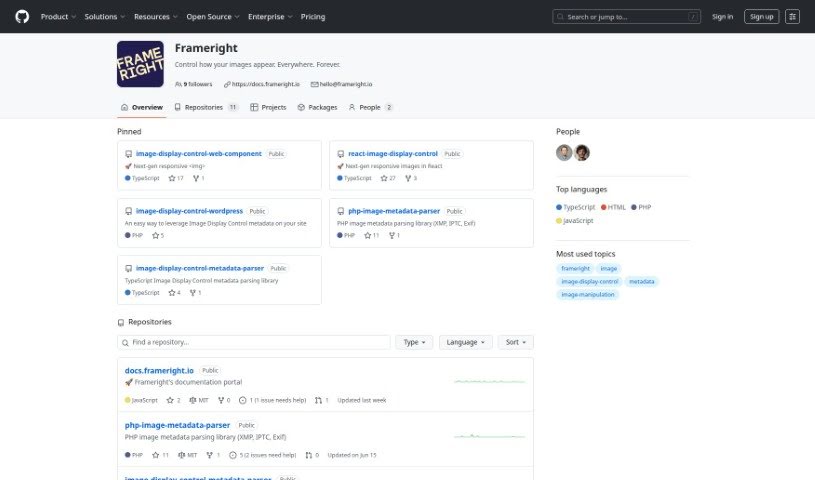This screenshot has height=480, width=815.
Task: Switch to the Packages tab
Action: (317, 107)
